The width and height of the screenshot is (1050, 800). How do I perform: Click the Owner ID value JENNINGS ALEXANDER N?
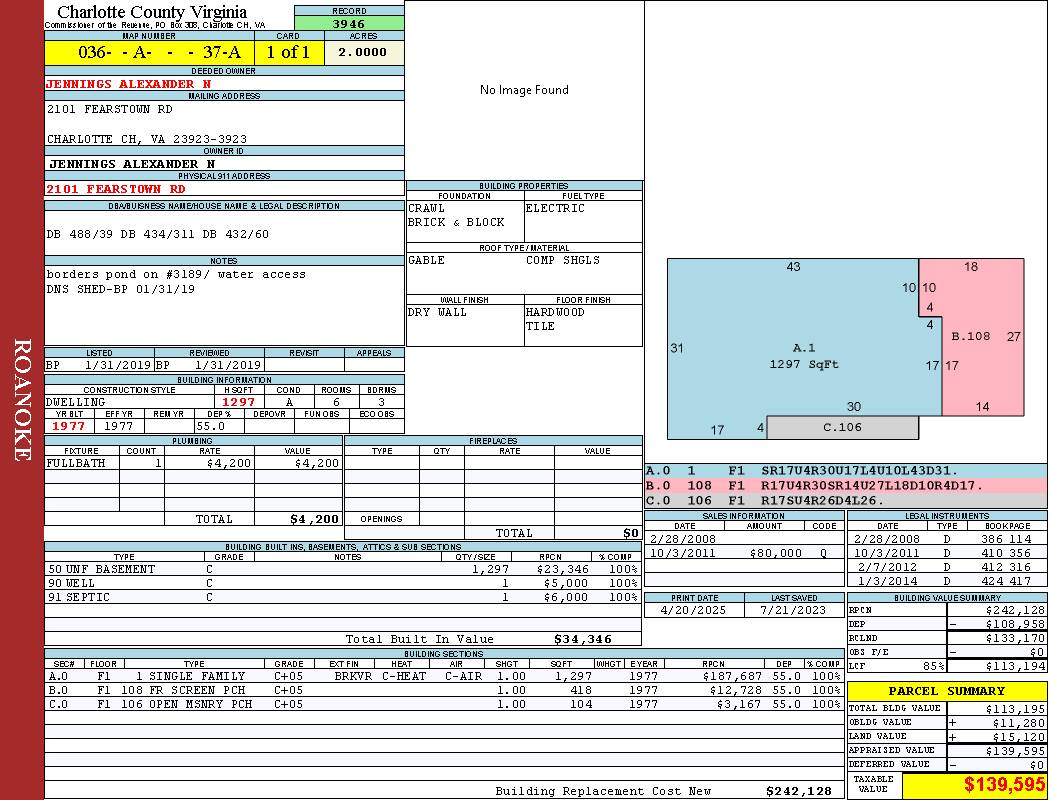tap(132, 164)
